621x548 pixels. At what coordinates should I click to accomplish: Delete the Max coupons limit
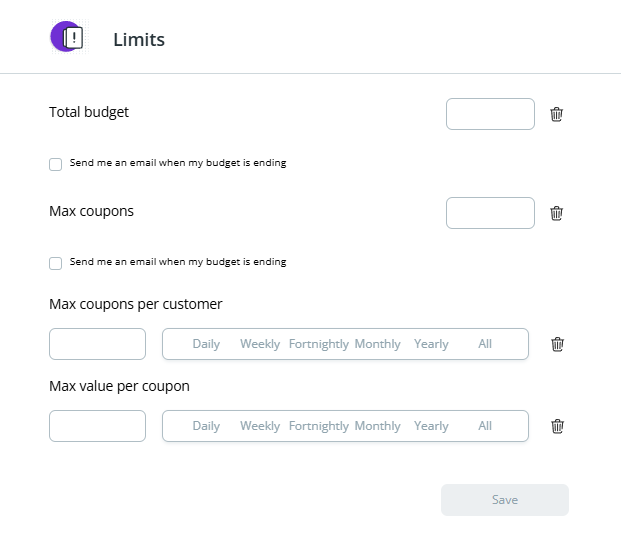(556, 213)
